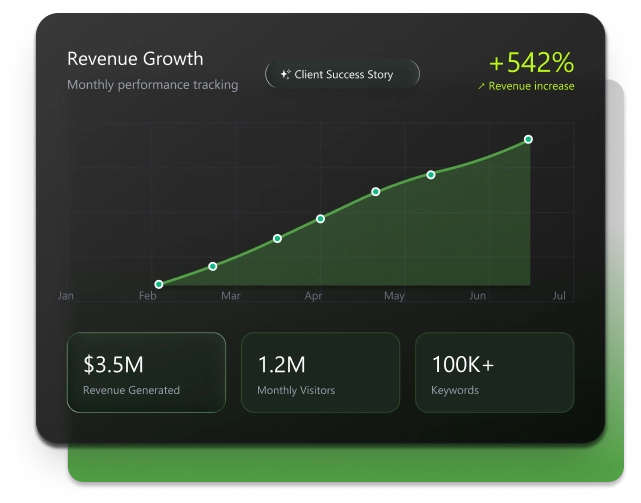Click the Keywords caption
641x503 pixels.
click(x=455, y=391)
